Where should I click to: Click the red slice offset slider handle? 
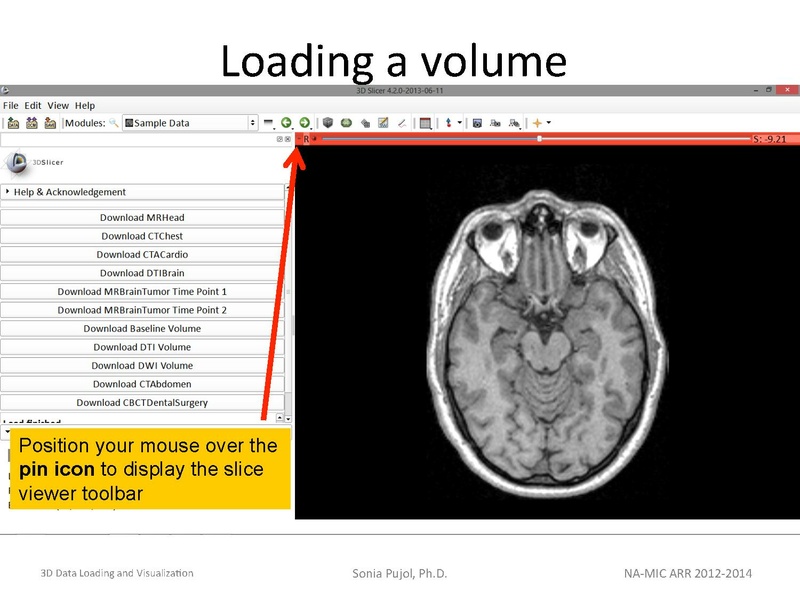pos(539,138)
